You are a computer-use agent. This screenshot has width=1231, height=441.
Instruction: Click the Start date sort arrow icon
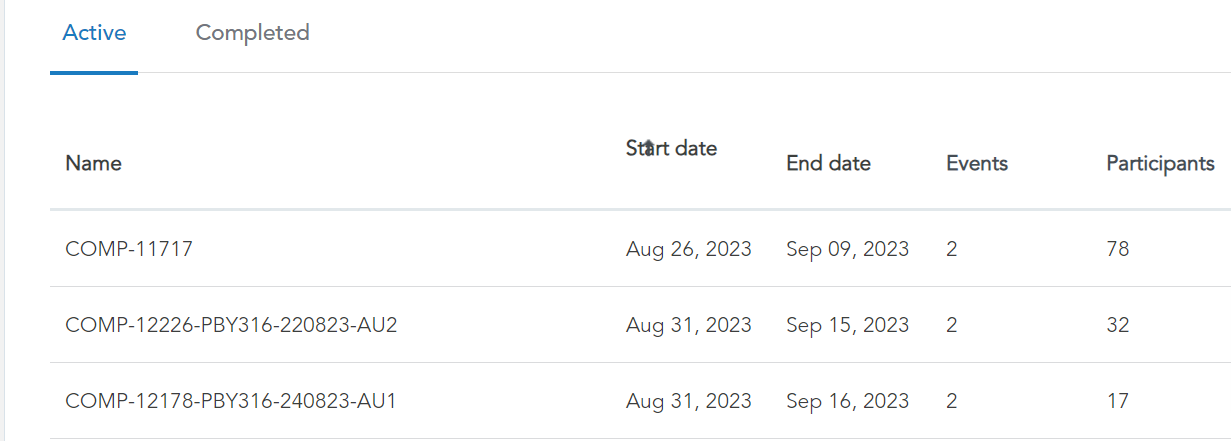tap(648, 147)
